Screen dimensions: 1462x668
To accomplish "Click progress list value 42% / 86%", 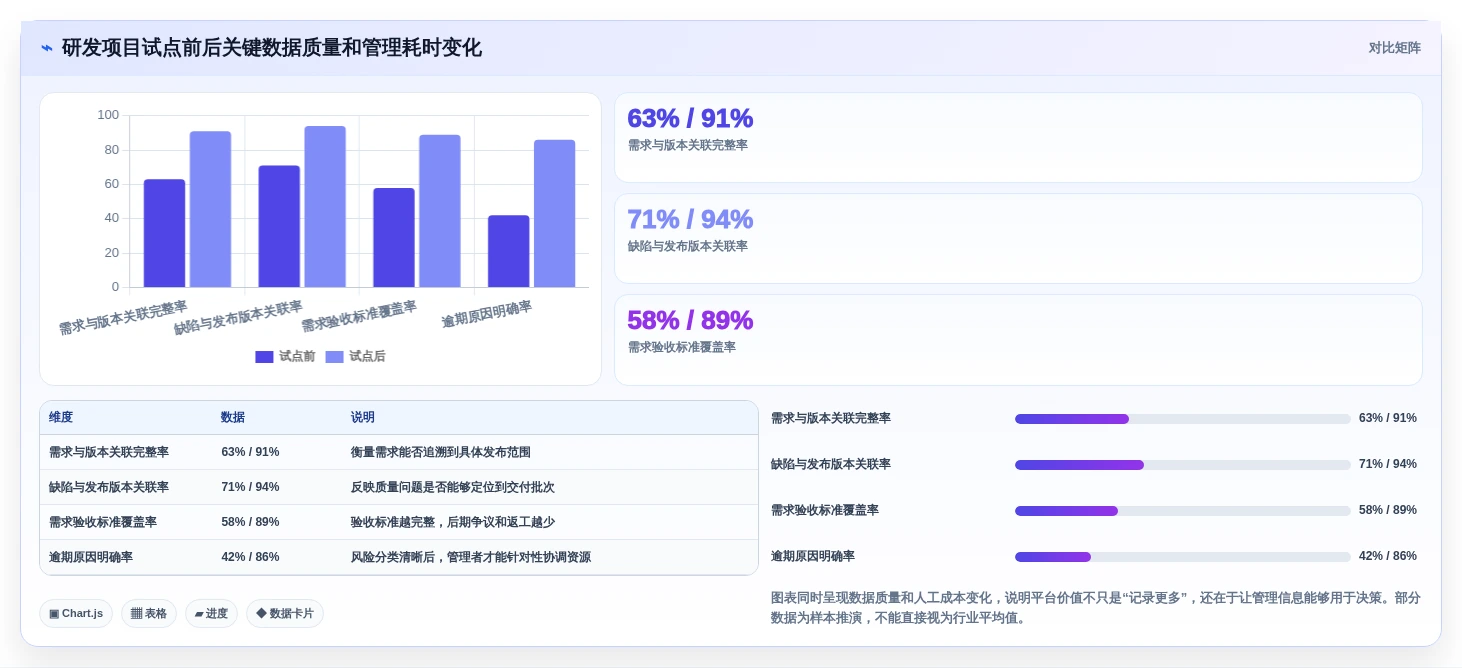I will [1388, 556].
